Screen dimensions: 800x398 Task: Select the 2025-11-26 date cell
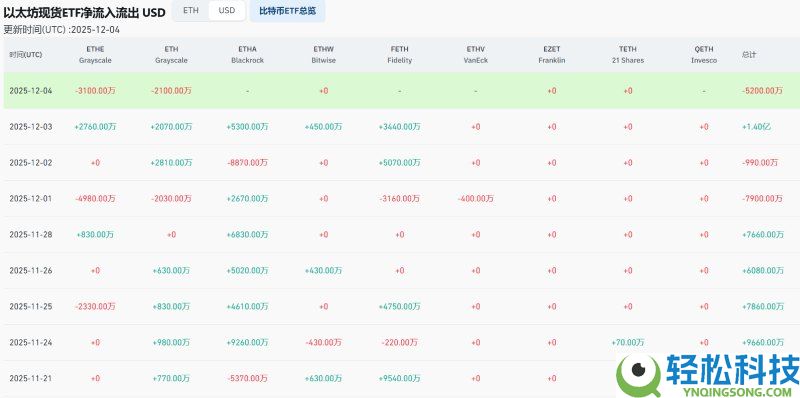(31, 270)
